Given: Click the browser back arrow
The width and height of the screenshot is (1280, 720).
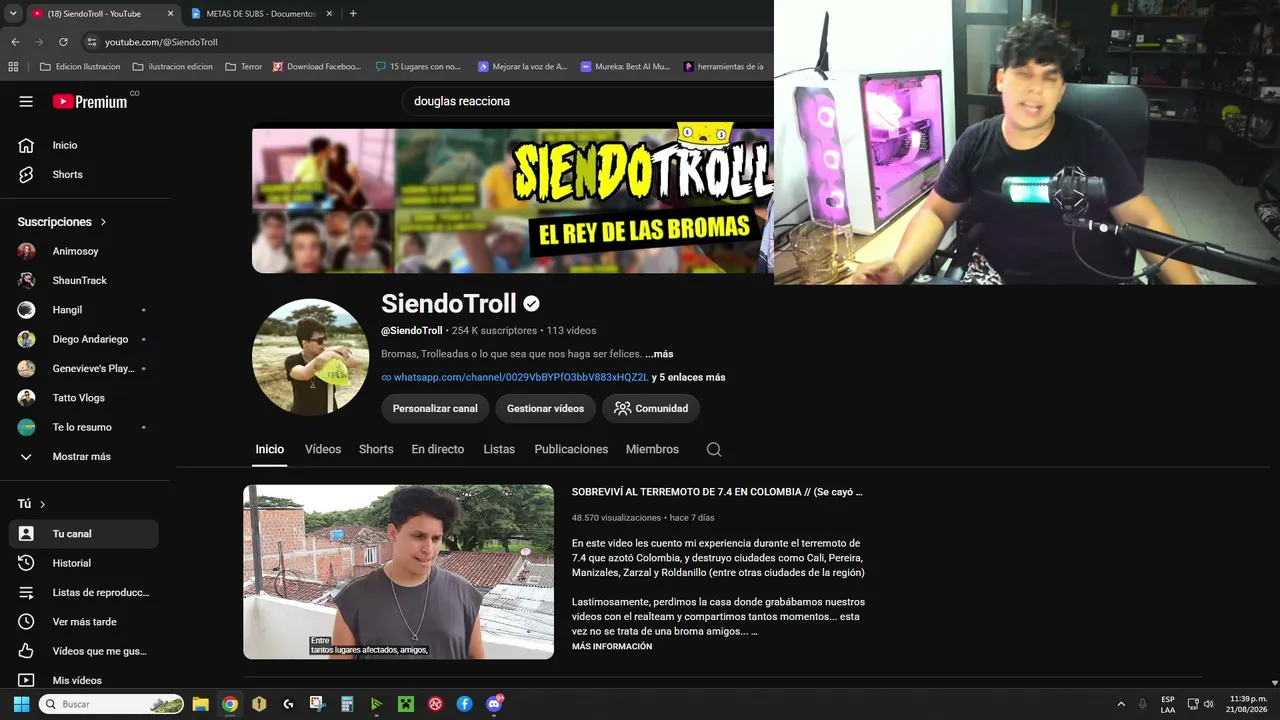Looking at the screenshot, I should 15,42.
